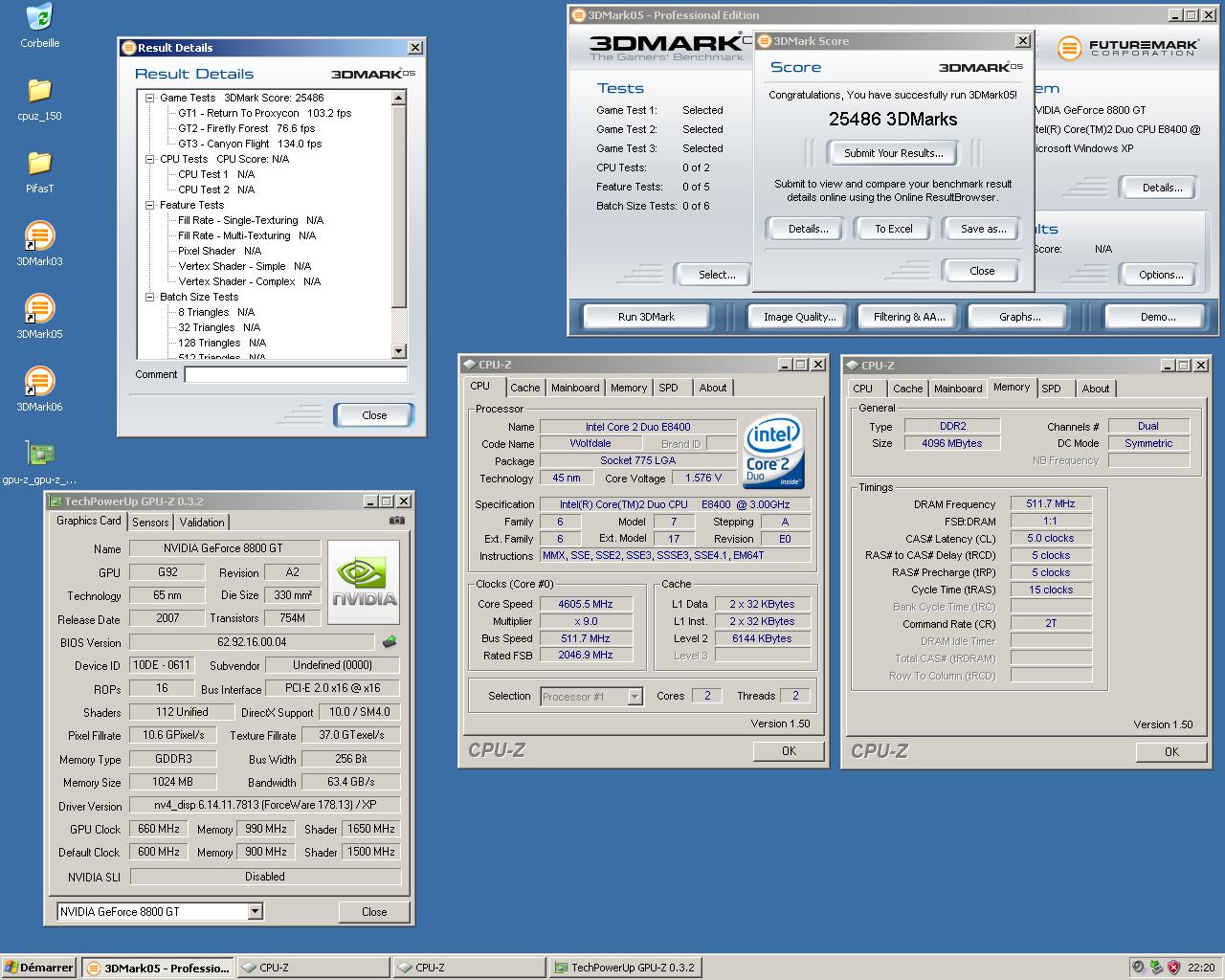
Task: Open the Memory tab in CPU-Z CPU window
Action: pos(629,388)
